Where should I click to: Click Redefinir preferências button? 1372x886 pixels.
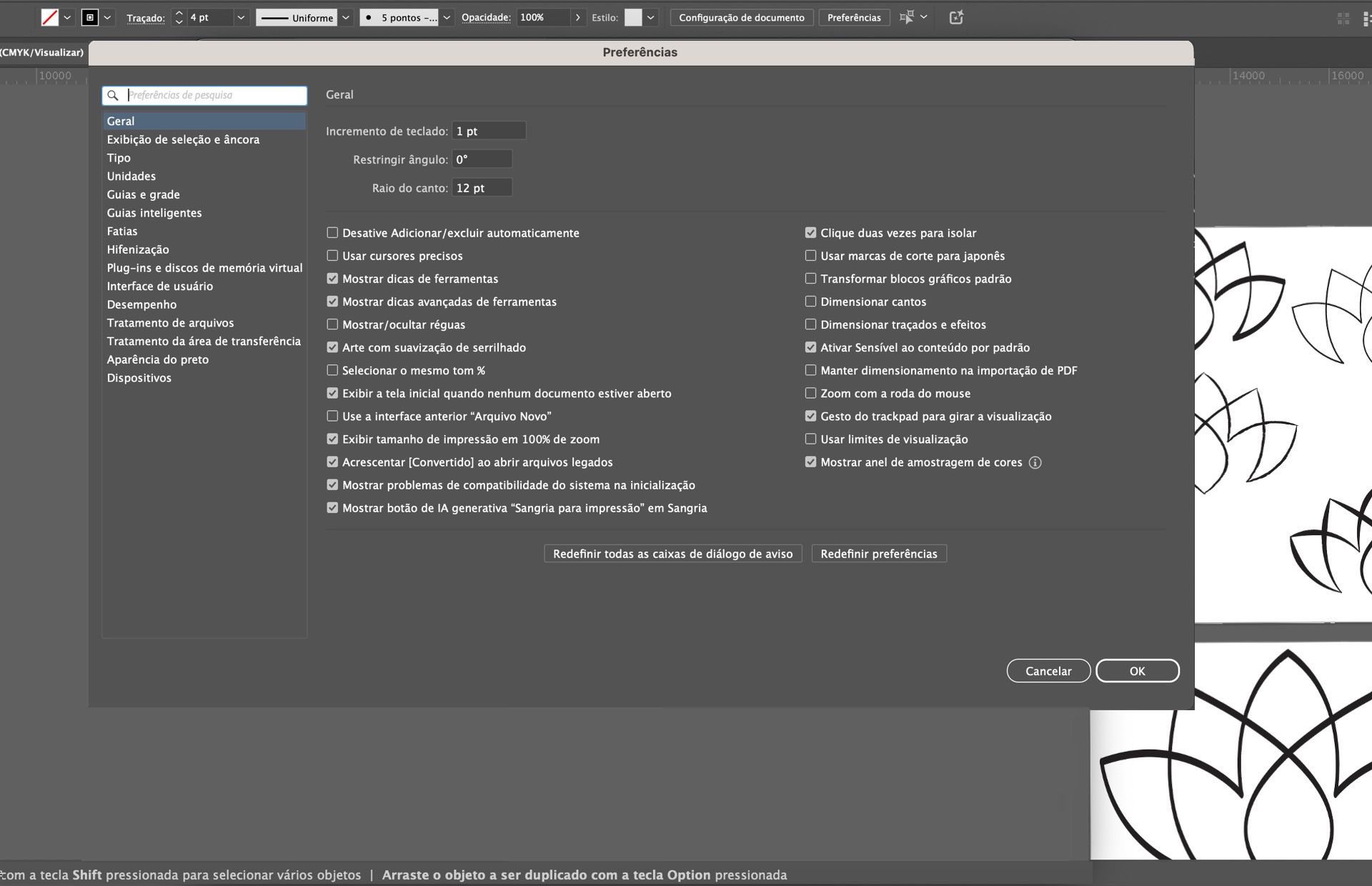tap(879, 553)
